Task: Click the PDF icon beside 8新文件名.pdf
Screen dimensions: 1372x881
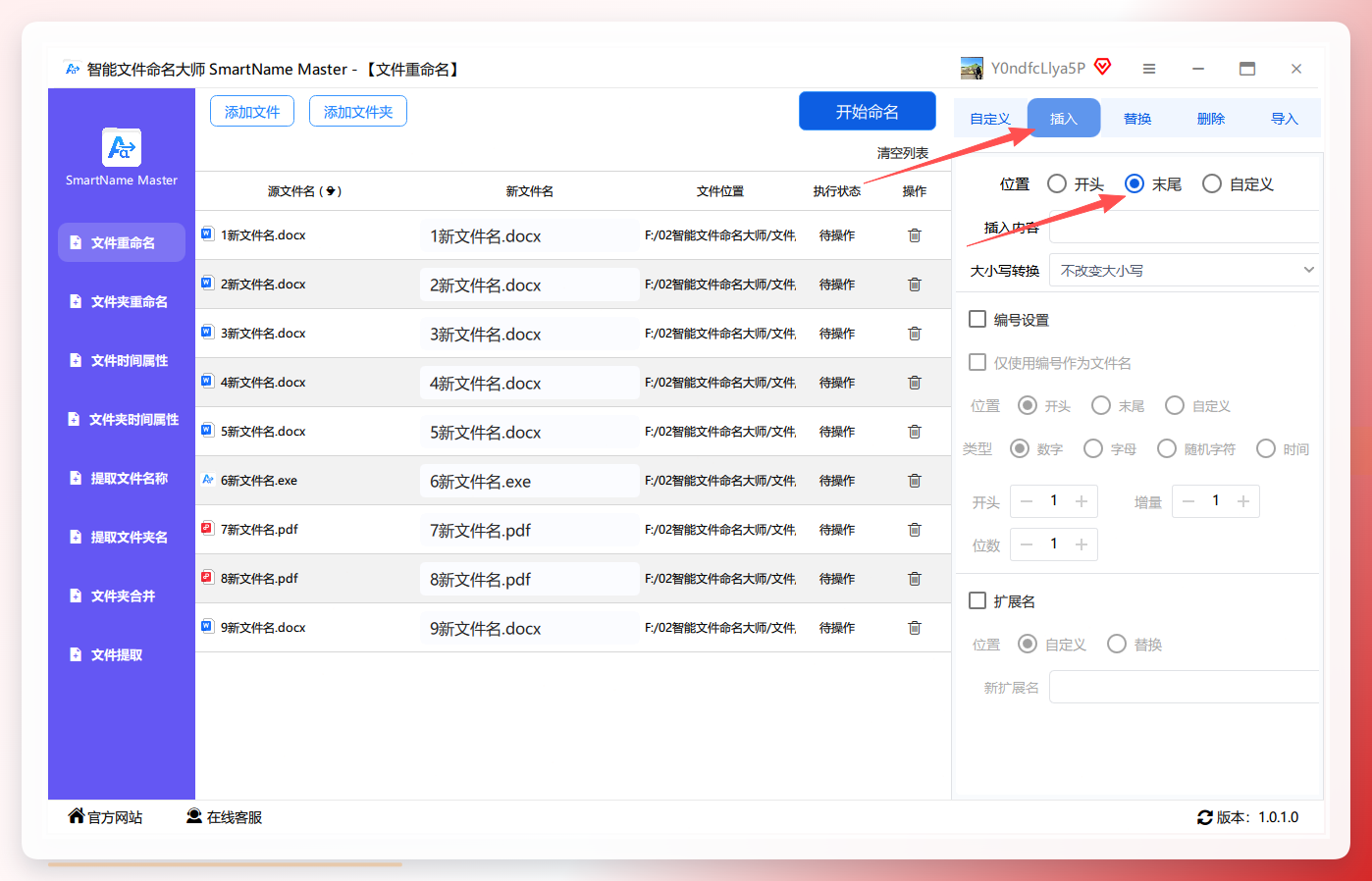Action: click(207, 578)
